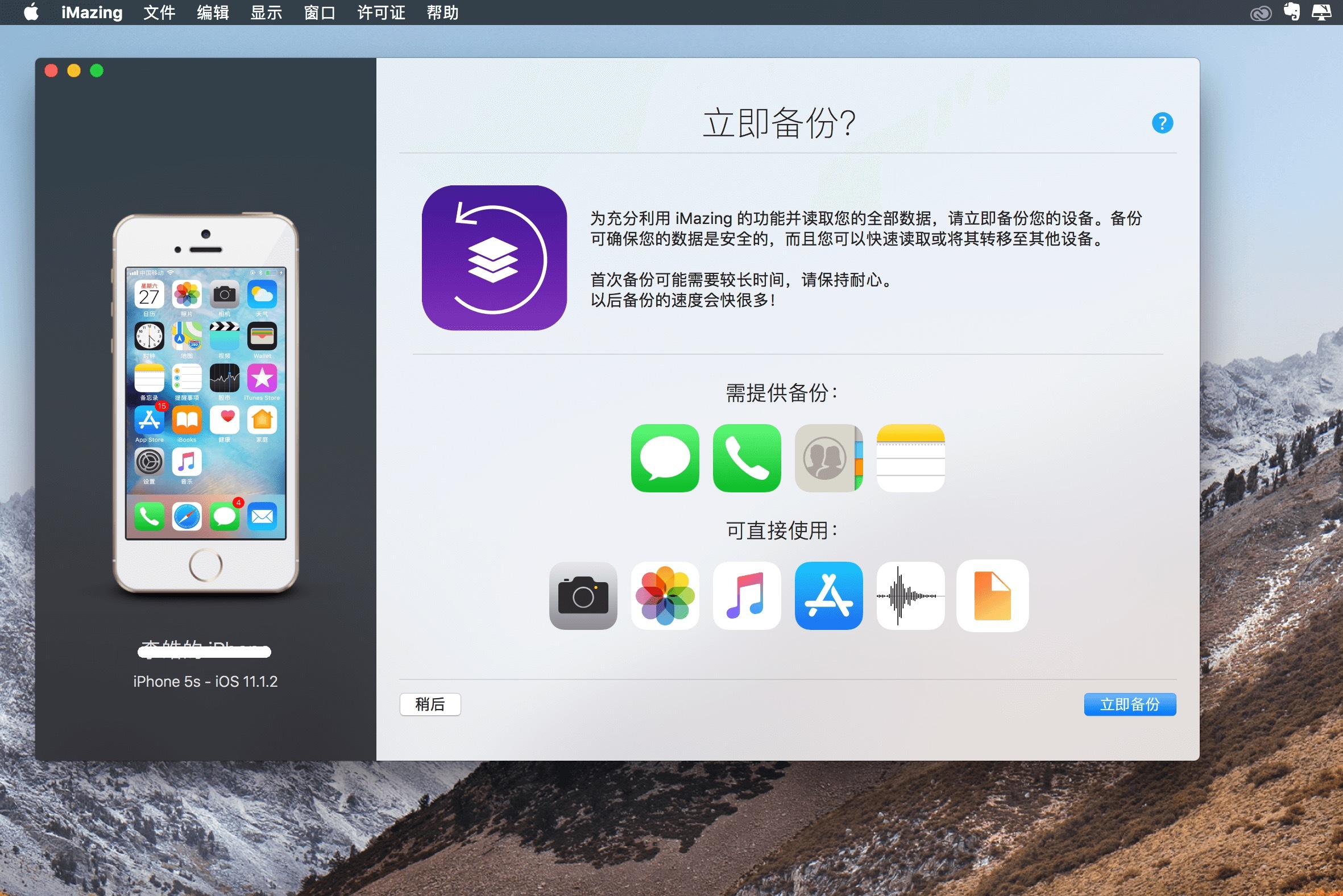Screen dimensions: 1343x896
Task: Open the 许可证 menu
Action: [x=380, y=13]
